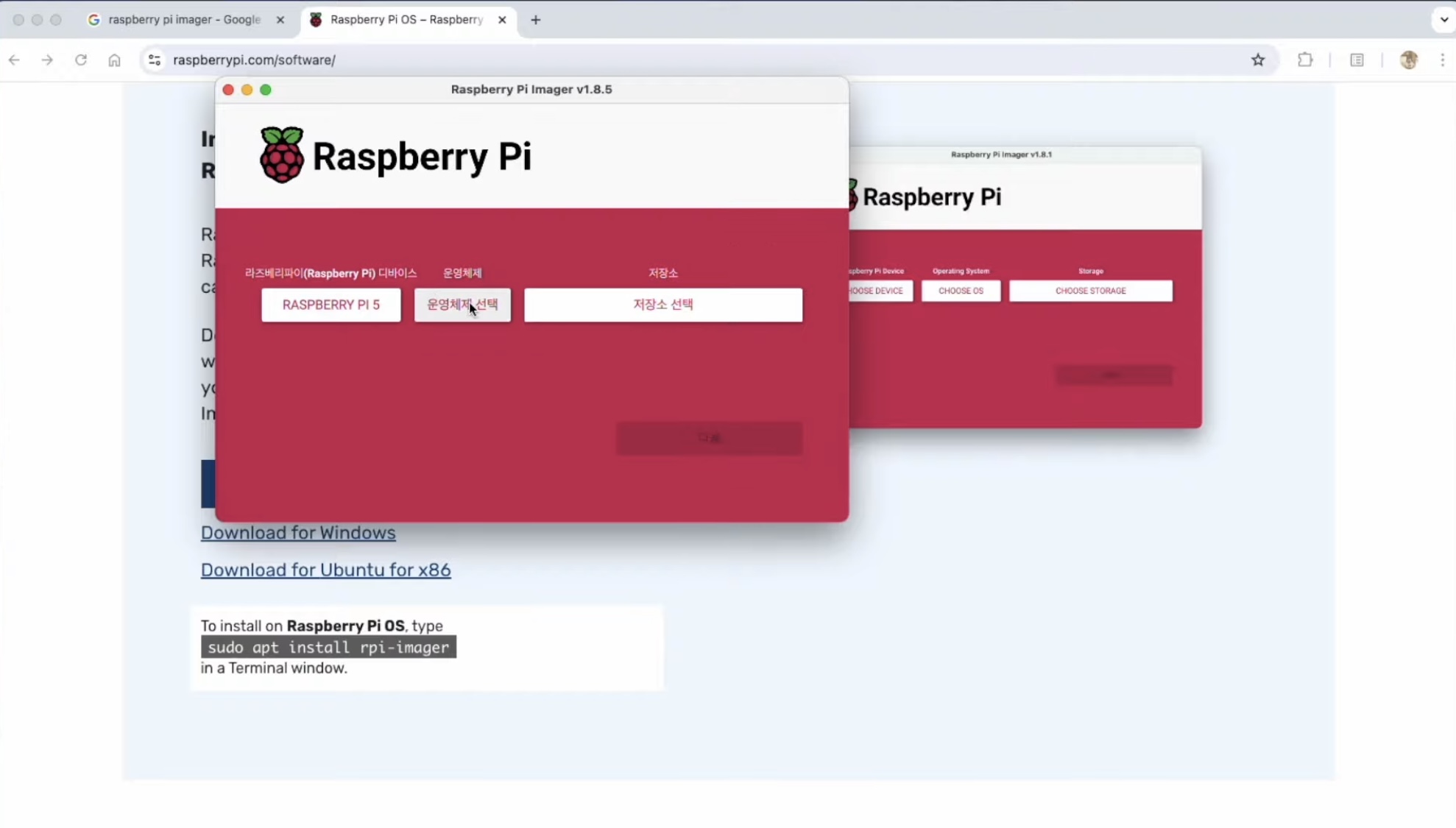Click the profile avatar icon

pyautogui.click(x=1408, y=60)
